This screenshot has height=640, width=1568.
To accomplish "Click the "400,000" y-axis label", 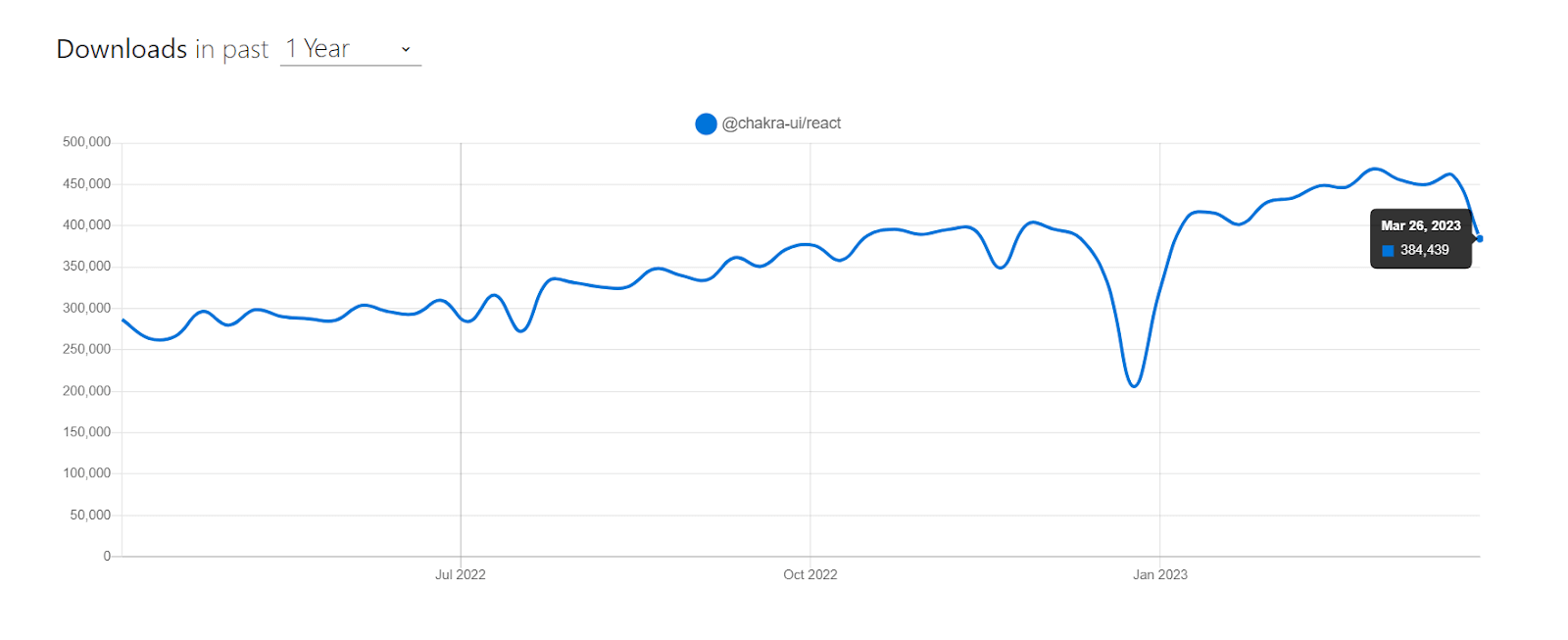I will click(x=86, y=225).
